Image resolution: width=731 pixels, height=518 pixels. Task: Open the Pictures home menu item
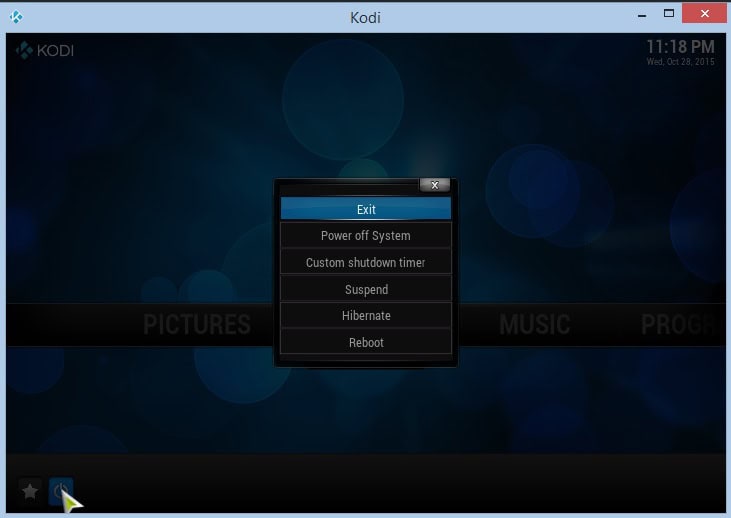(197, 324)
